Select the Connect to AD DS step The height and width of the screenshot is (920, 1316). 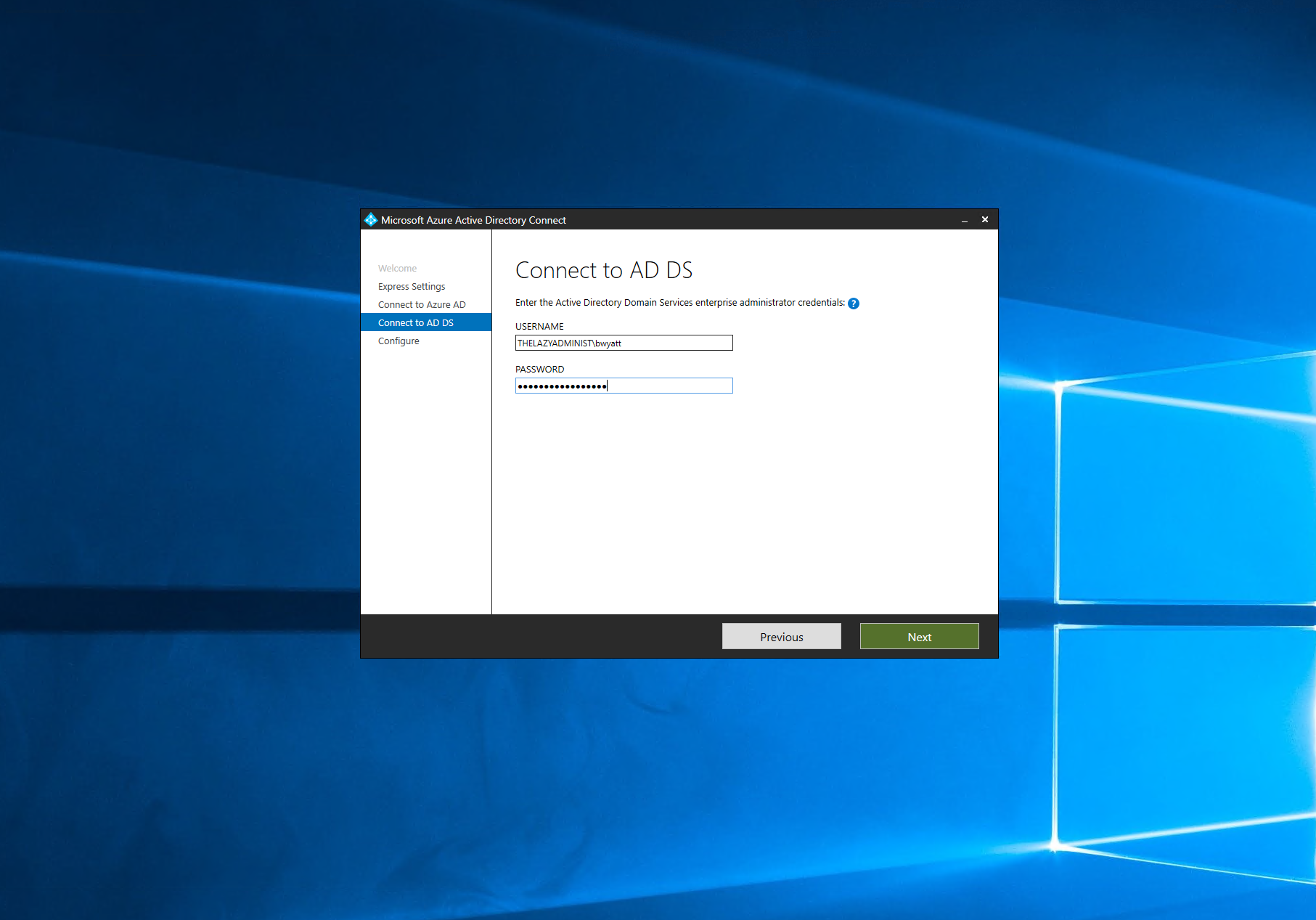pos(426,322)
